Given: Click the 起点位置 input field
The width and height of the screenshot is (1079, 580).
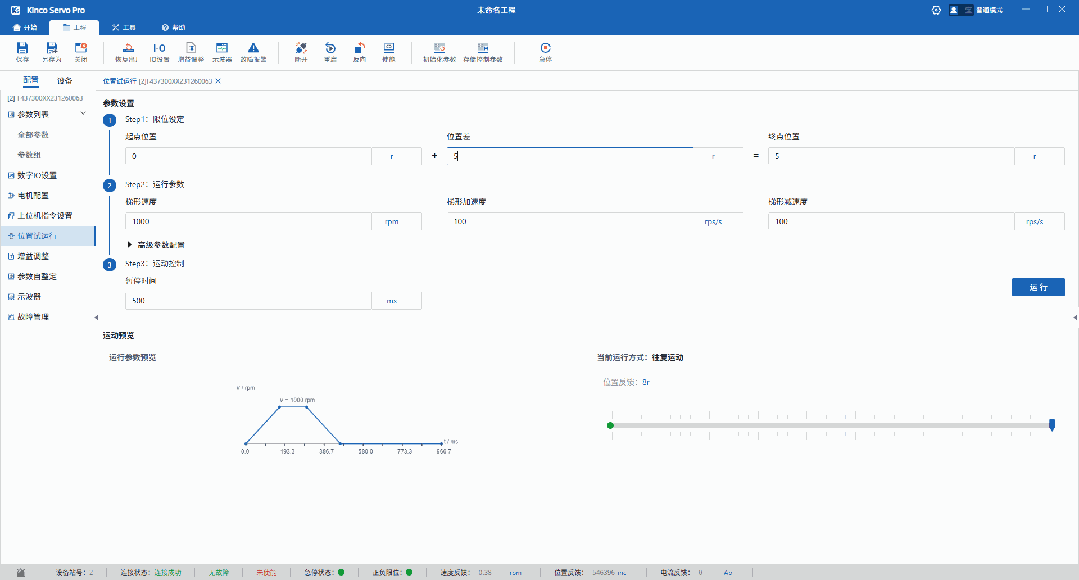Looking at the screenshot, I should tap(248, 156).
